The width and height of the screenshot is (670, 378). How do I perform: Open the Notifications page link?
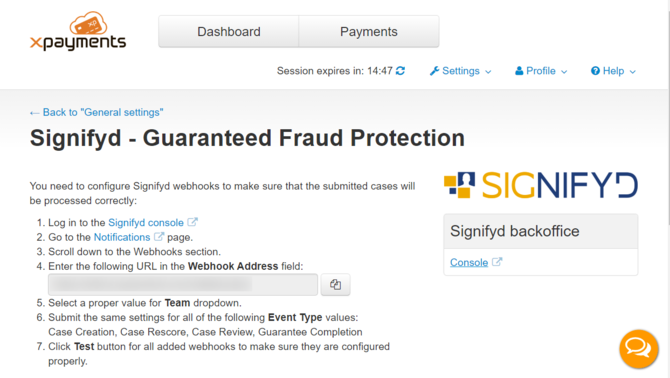122,237
